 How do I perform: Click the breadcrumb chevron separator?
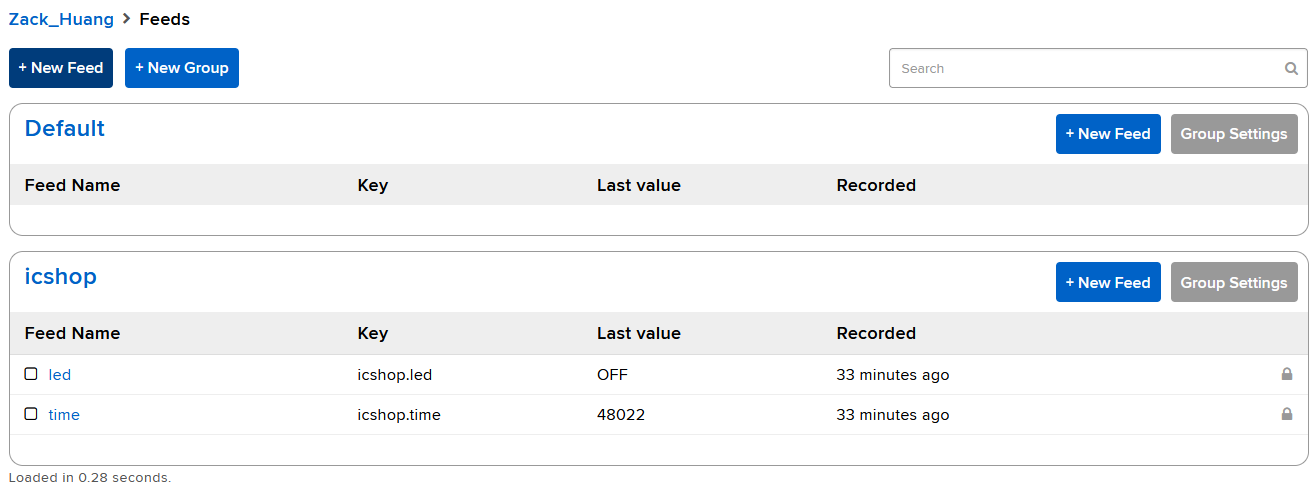[x=127, y=19]
